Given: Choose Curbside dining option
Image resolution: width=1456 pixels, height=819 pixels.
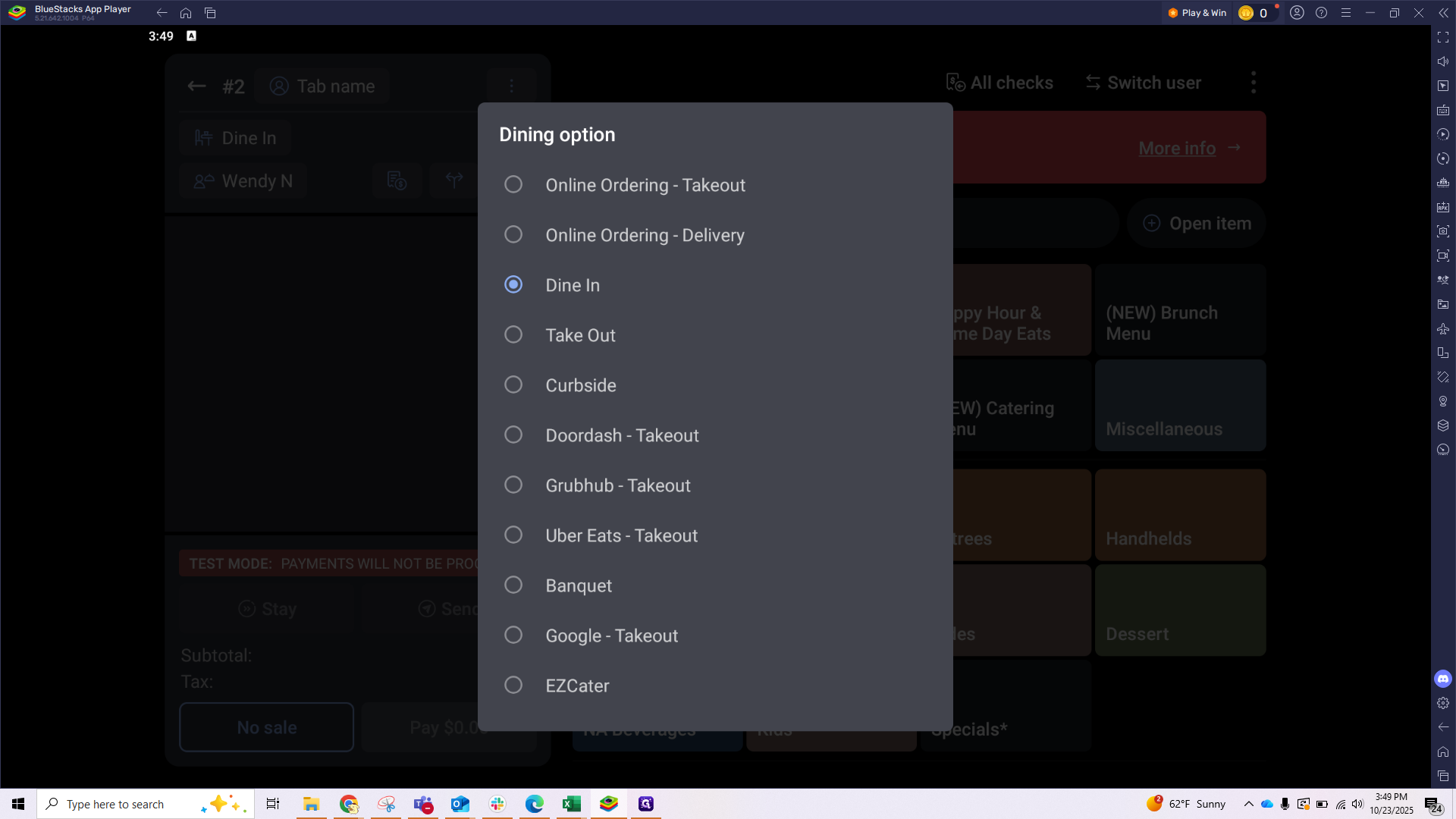Looking at the screenshot, I should [513, 384].
